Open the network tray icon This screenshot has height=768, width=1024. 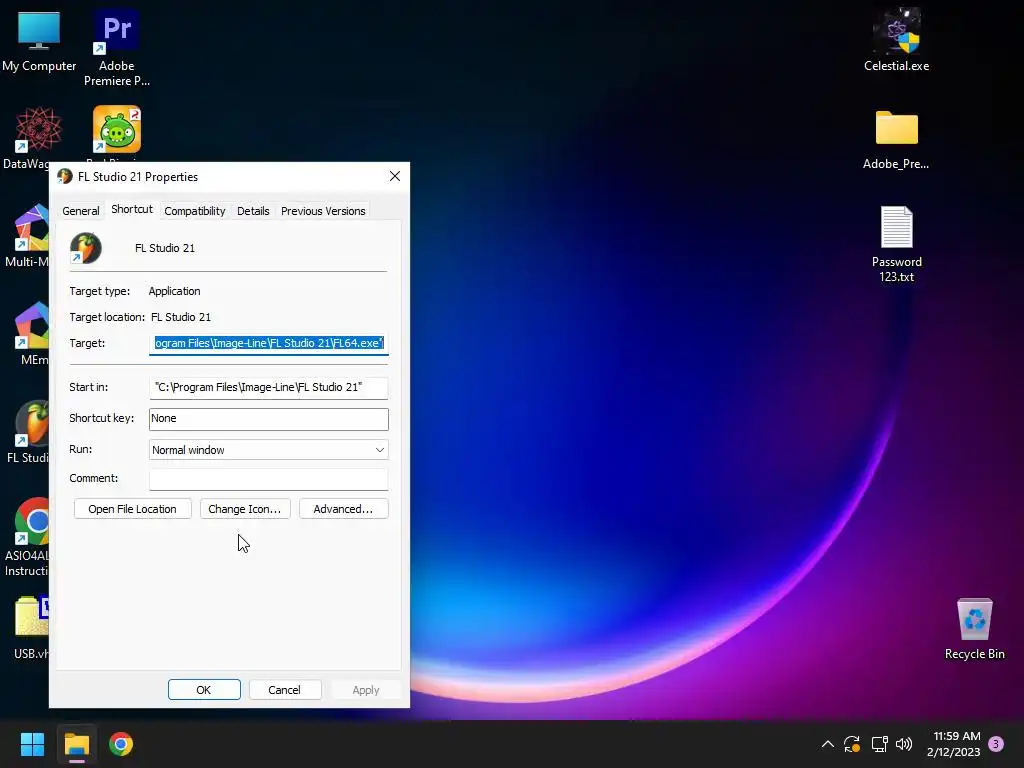pos(879,744)
